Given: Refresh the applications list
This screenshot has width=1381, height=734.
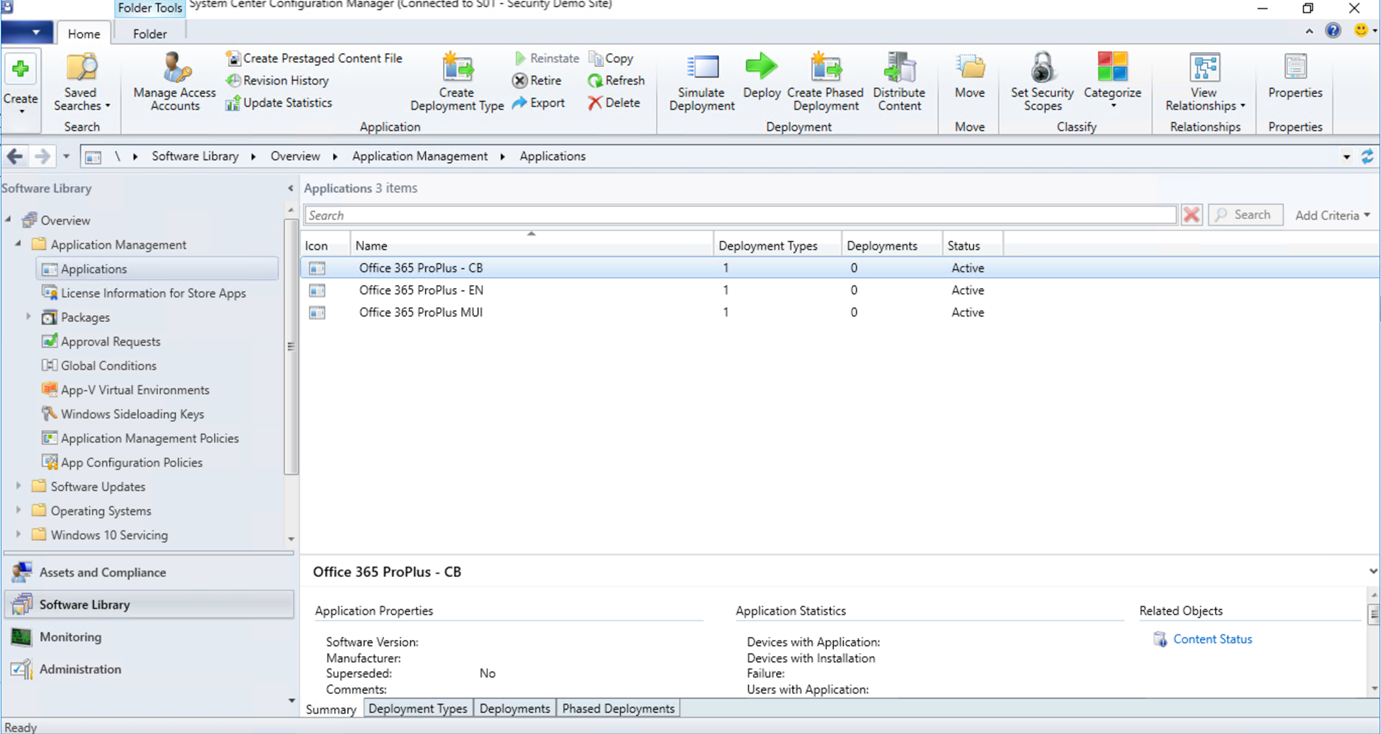Looking at the screenshot, I should (x=616, y=80).
